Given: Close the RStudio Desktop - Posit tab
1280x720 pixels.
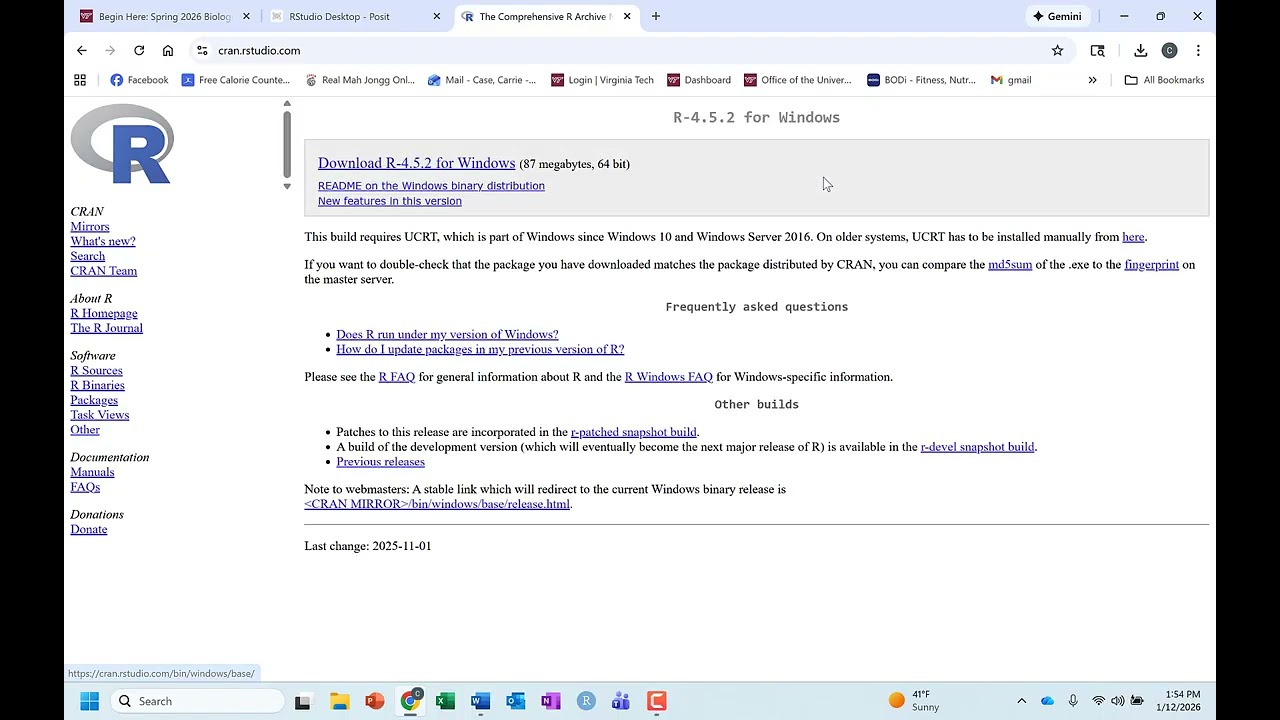Looking at the screenshot, I should point(437,16).
